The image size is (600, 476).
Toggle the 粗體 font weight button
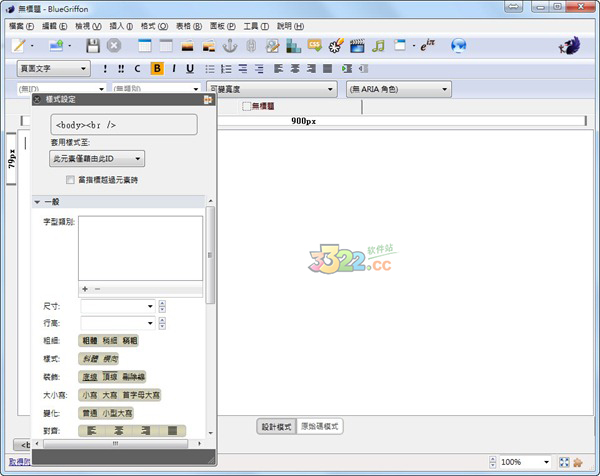[90, 341]
